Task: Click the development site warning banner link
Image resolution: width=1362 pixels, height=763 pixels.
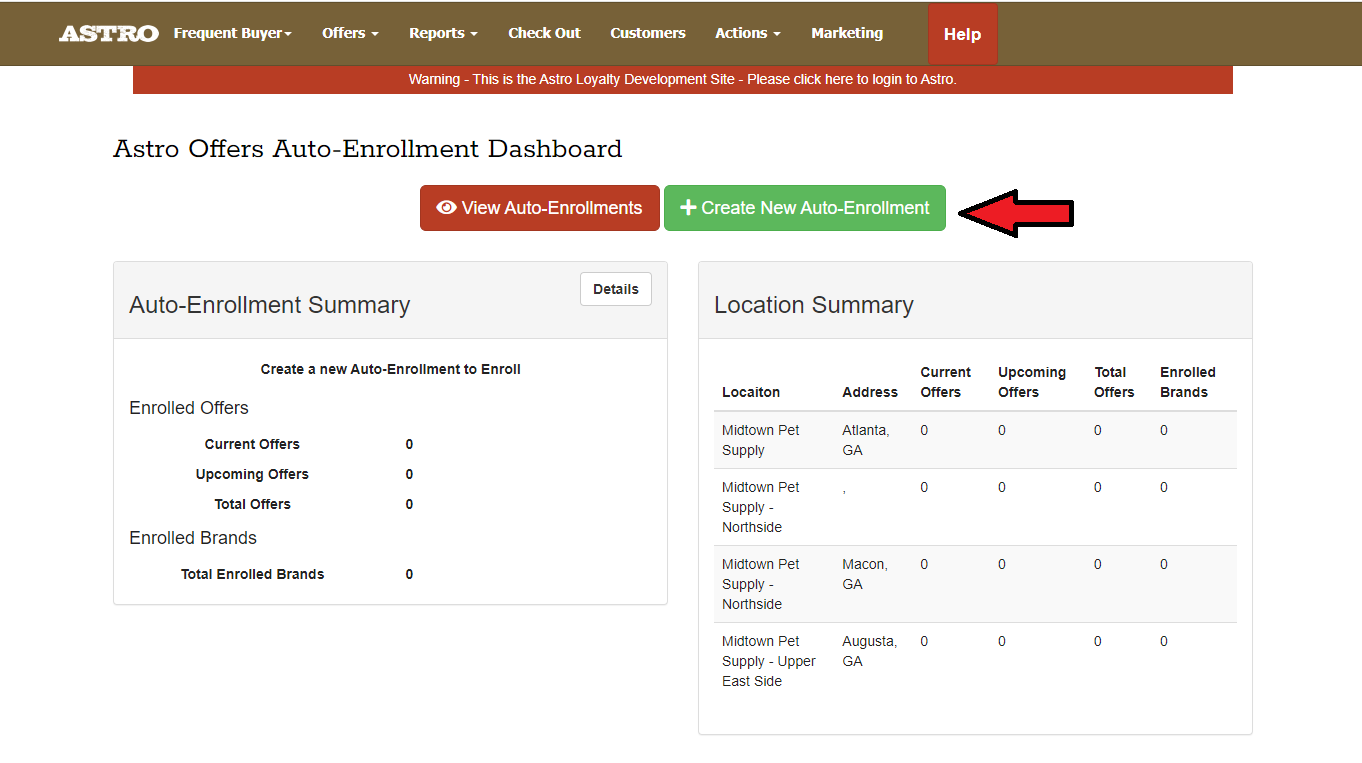Action: pos(682,79)
